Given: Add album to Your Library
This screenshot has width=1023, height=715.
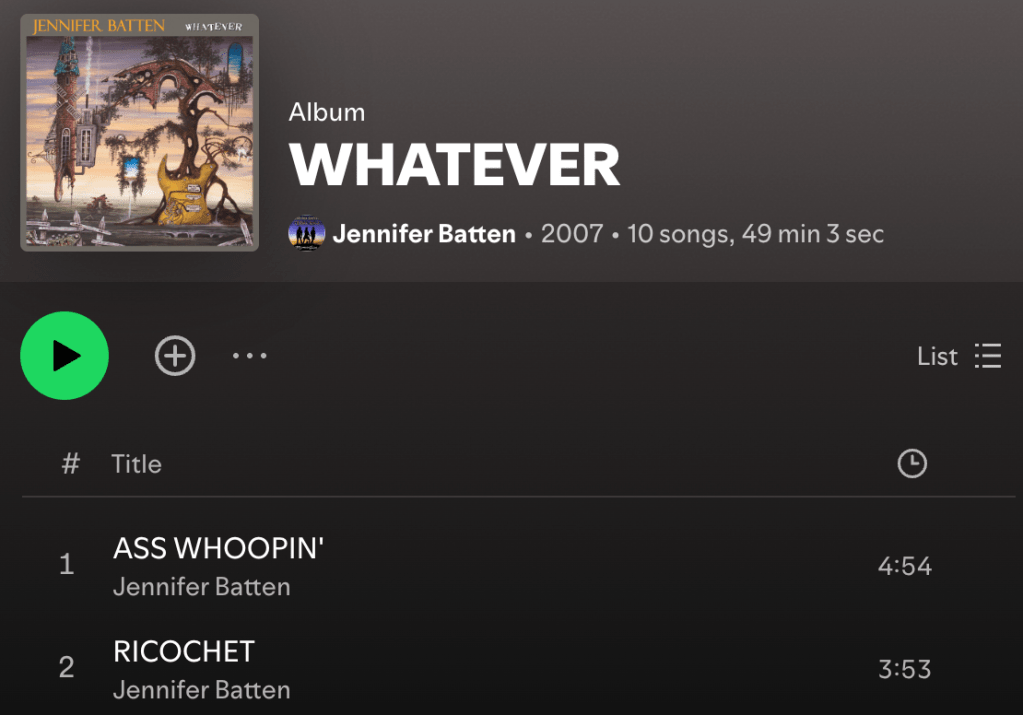Looking at the screenshot, I should click(x=175, y=356).
